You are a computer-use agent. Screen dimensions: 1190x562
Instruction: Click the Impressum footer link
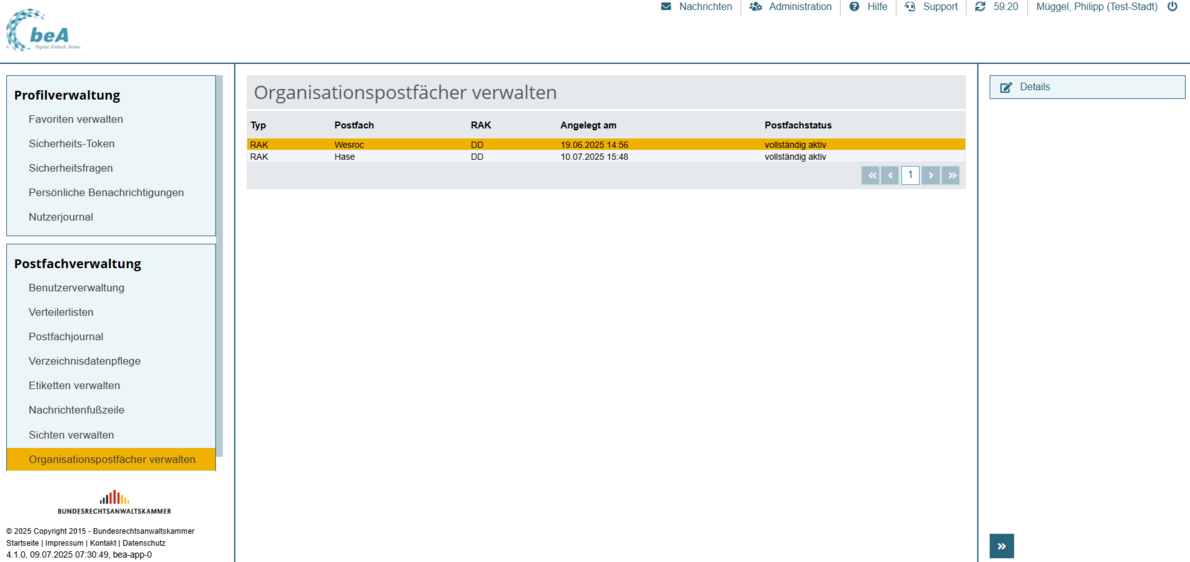tap(64, 543)
